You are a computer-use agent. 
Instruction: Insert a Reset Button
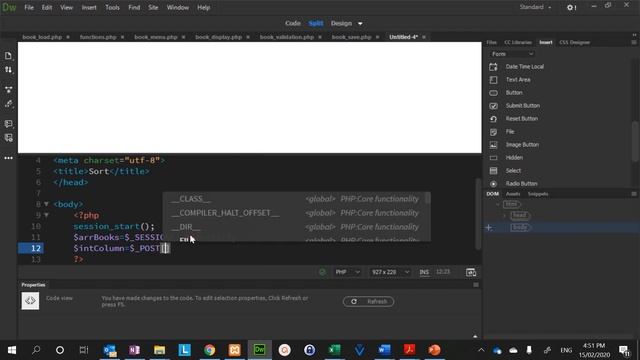tap(522, 119)
